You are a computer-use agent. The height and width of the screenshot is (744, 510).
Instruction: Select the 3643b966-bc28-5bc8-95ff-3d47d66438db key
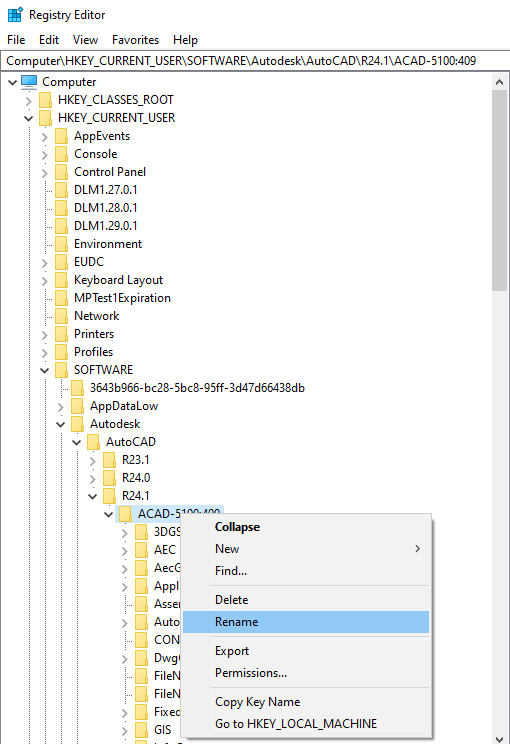pos(197,389)
